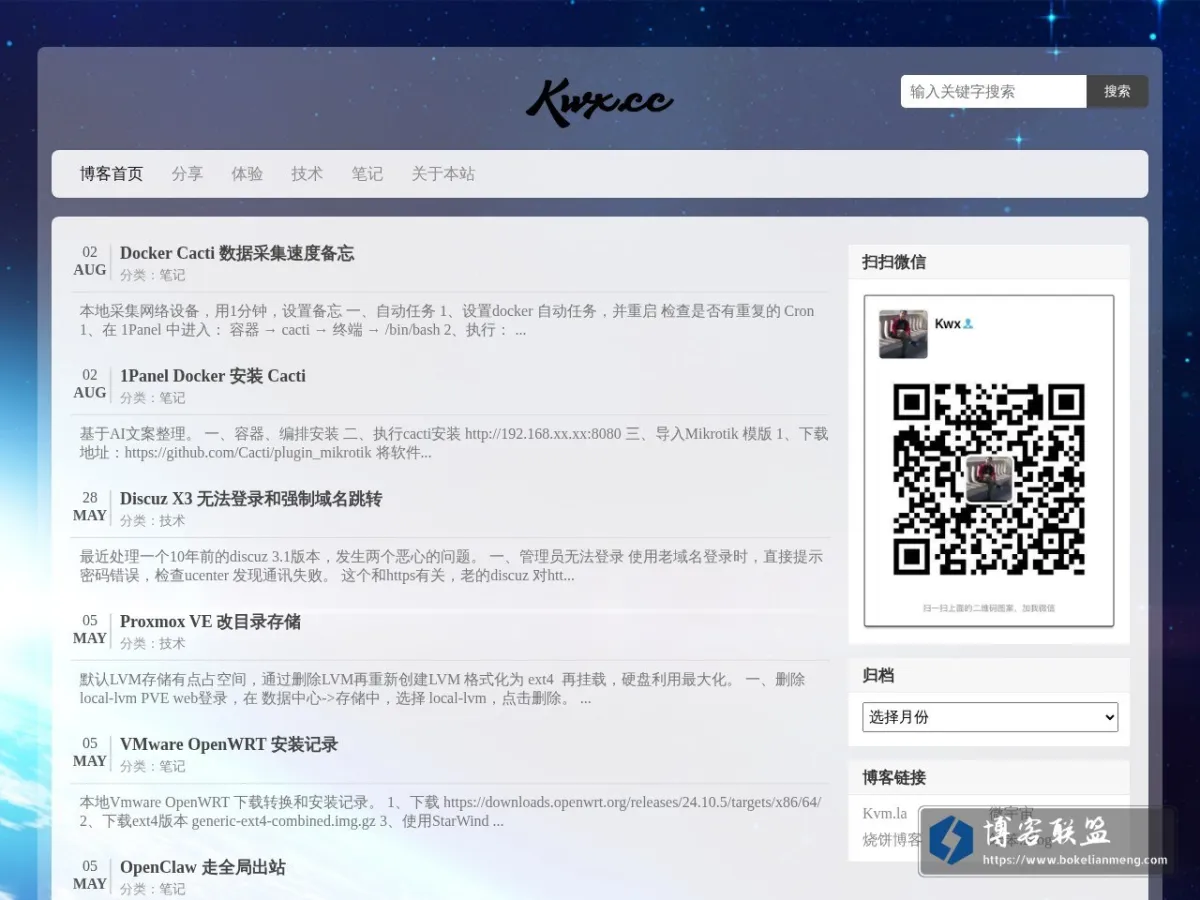The height and width of the screenshot is (900, 1200).
Task: Open the 笔记 navigation item
Action: click(367, 174)
